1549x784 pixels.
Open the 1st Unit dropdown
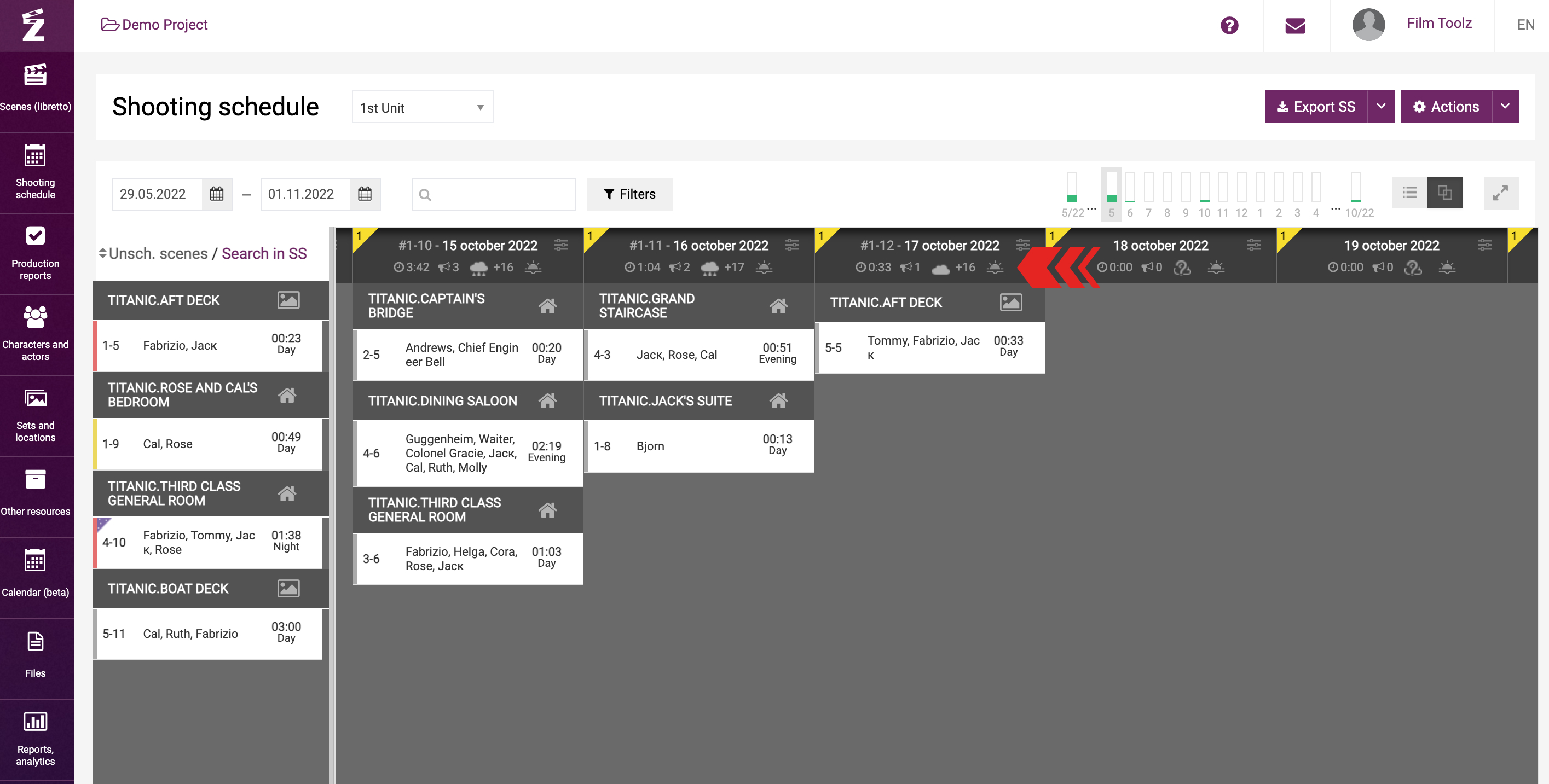coord(422,107)
